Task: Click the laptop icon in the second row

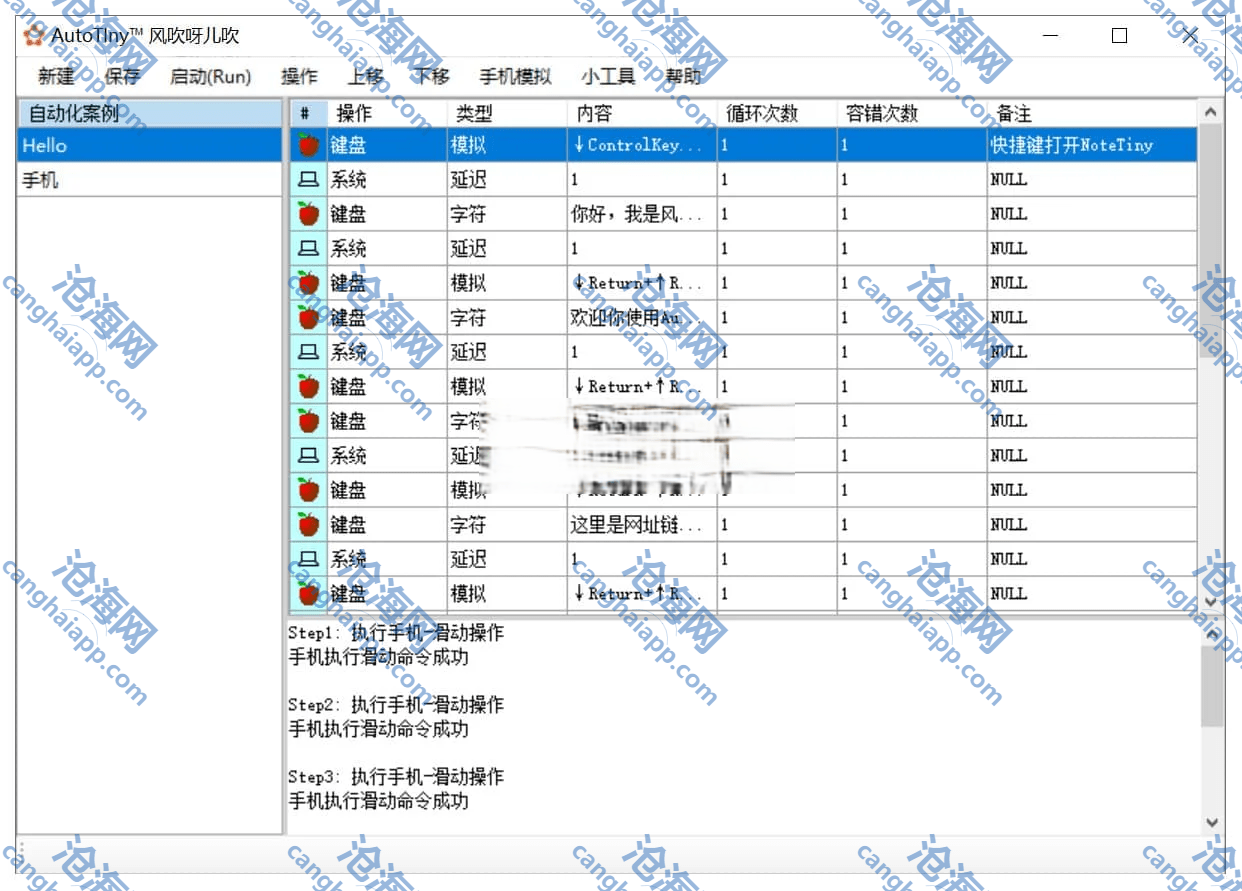Action: (308, 180)
